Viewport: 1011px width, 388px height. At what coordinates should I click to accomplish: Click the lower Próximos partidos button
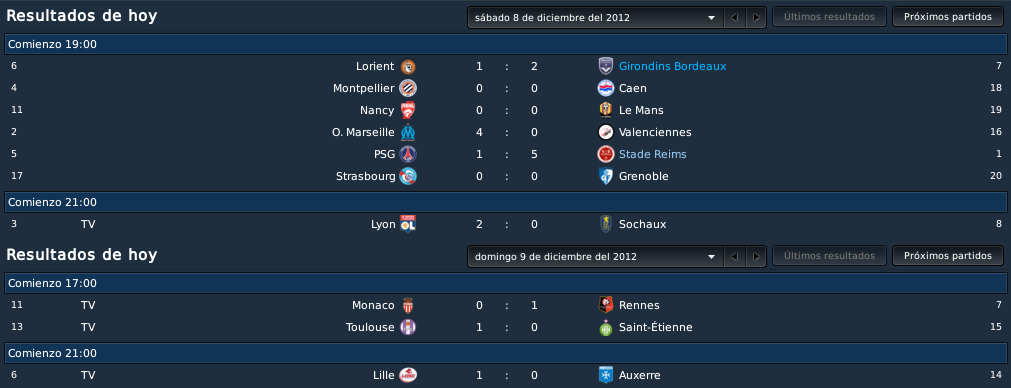948,256
